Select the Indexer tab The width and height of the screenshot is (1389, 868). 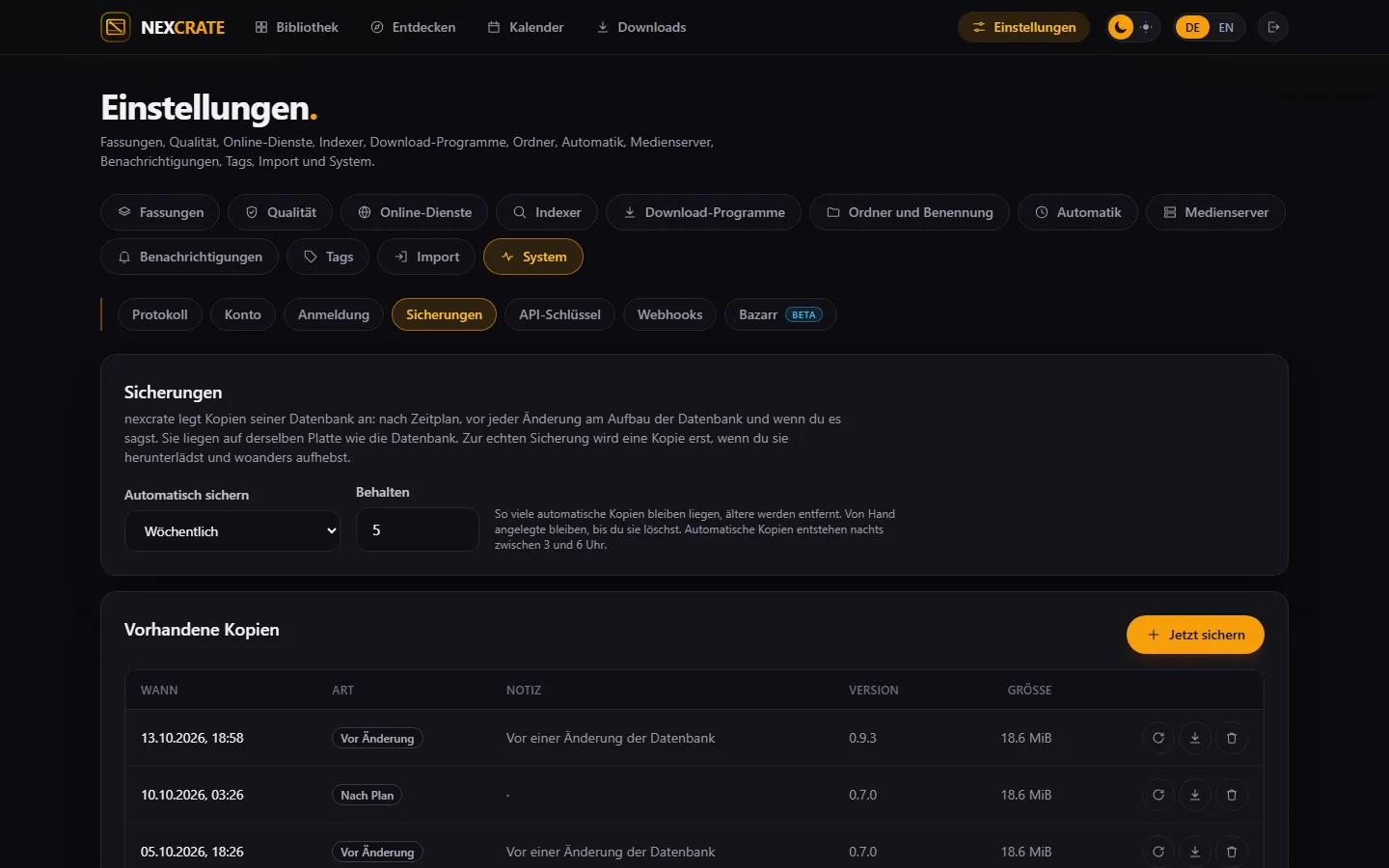coord(547,212)
